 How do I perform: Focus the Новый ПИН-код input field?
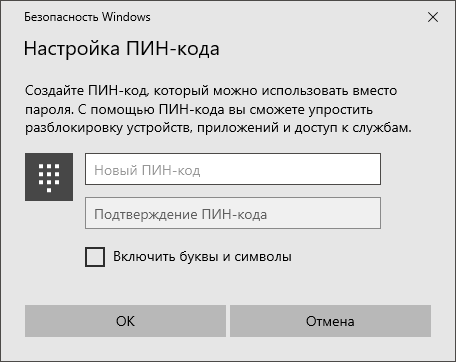pos(233,169)
